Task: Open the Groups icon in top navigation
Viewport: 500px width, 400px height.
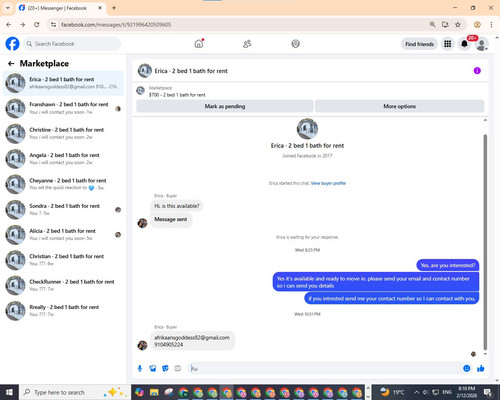Action: coord(295,44)
